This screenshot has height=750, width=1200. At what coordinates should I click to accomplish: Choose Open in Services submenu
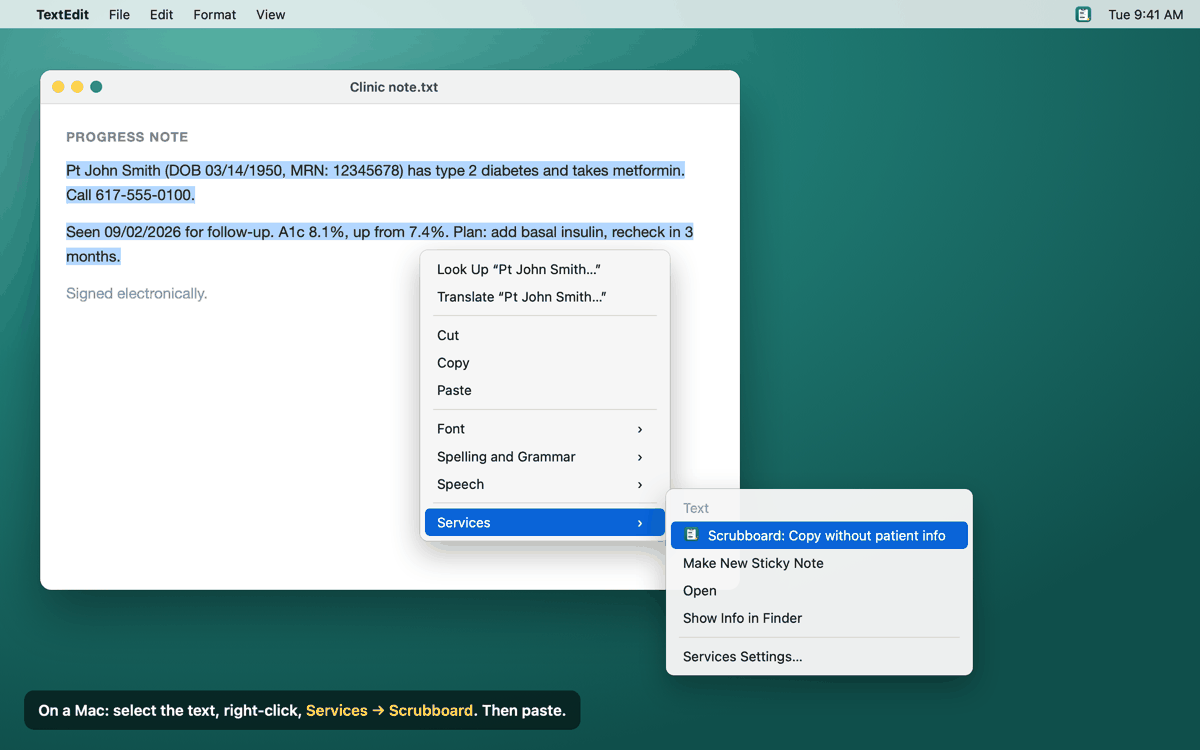coord(819,591)
